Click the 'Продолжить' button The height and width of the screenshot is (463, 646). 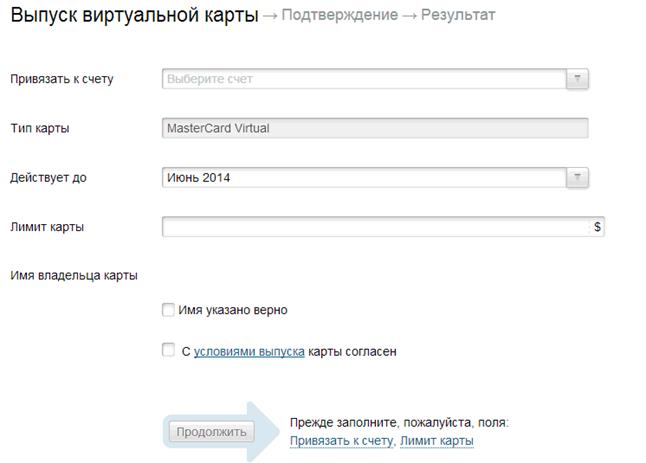point(211,432)
